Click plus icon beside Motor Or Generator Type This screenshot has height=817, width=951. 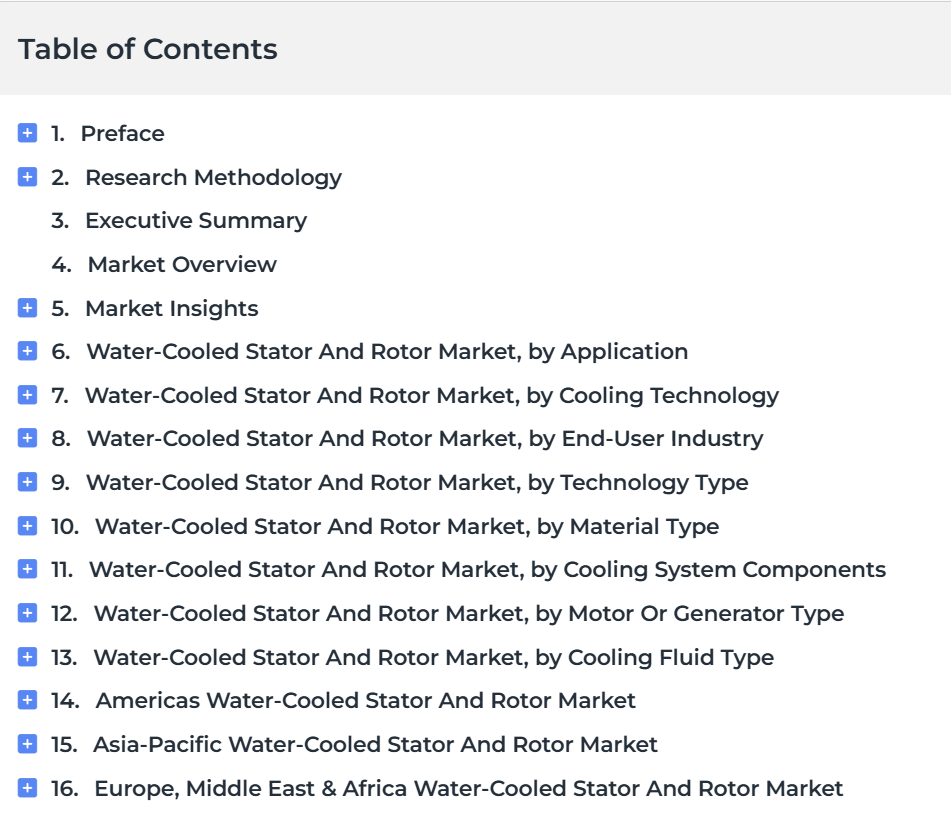27,613
